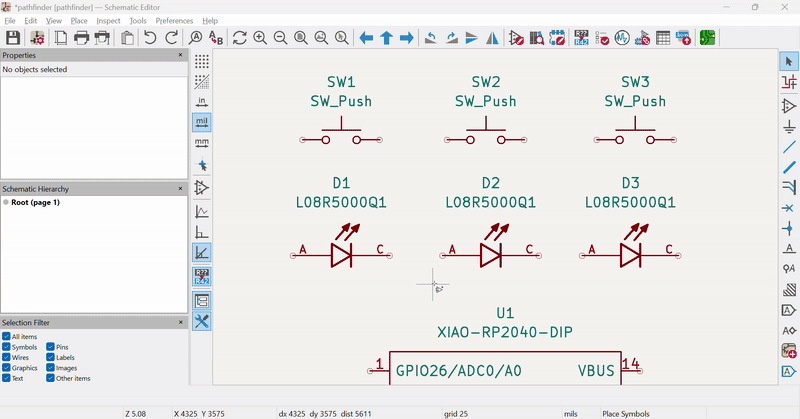This screenshot has width=800, height=419.
Task: Switch units to millimeters
Action: coord(202,143)
